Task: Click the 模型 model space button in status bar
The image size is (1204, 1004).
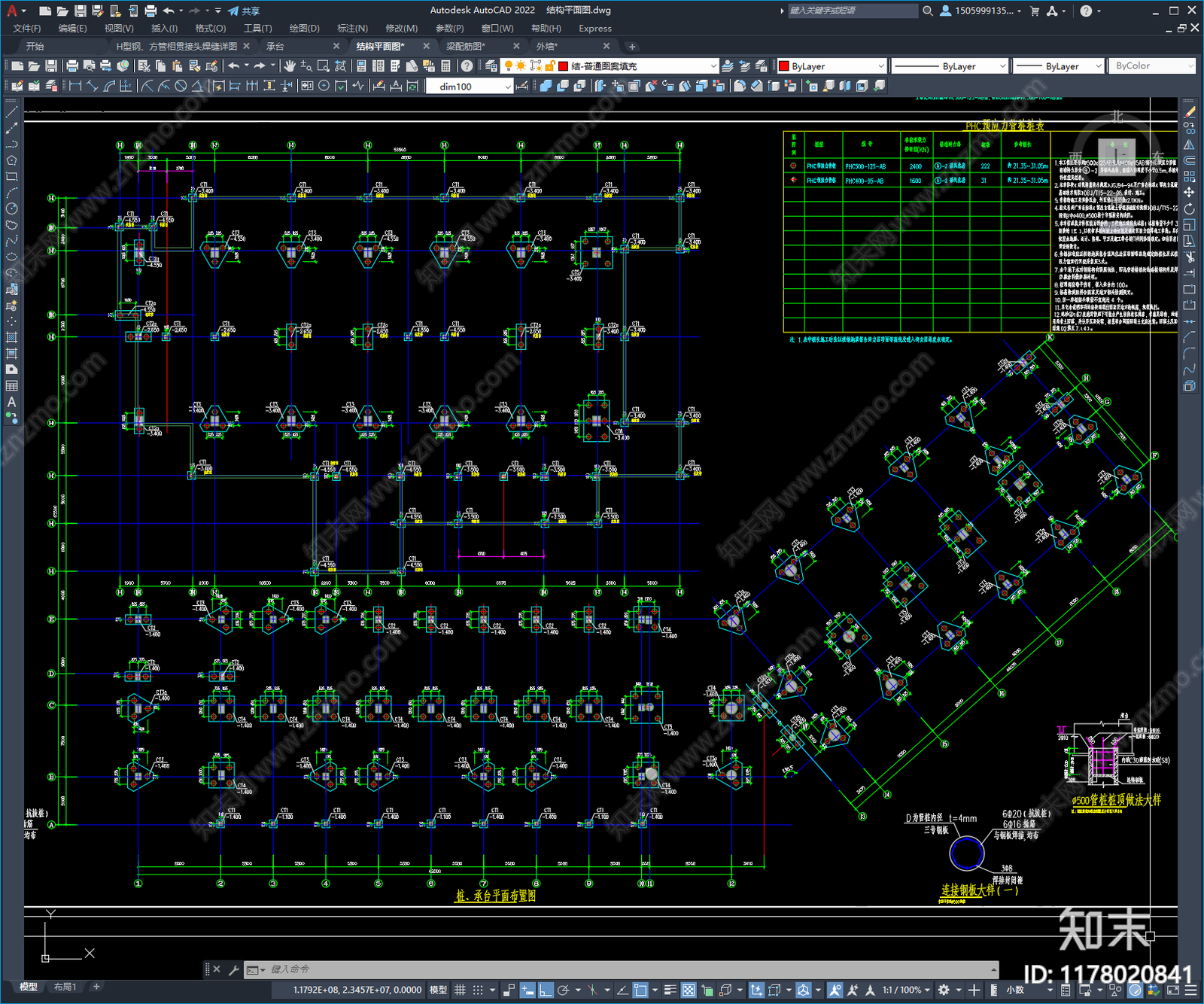Action: pos(438,990)
